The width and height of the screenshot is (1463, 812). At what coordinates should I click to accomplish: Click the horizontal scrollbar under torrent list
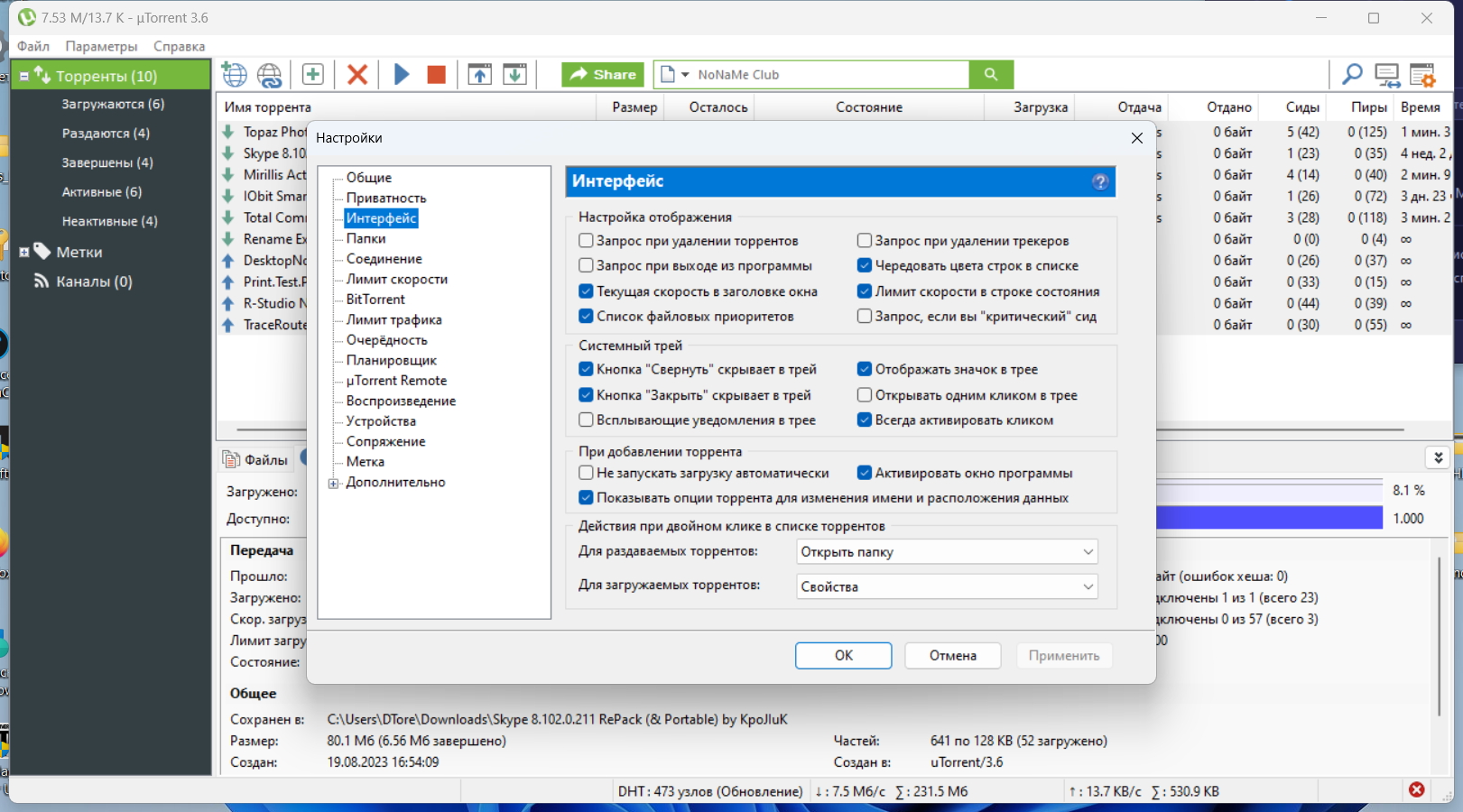tap(819, 429)
